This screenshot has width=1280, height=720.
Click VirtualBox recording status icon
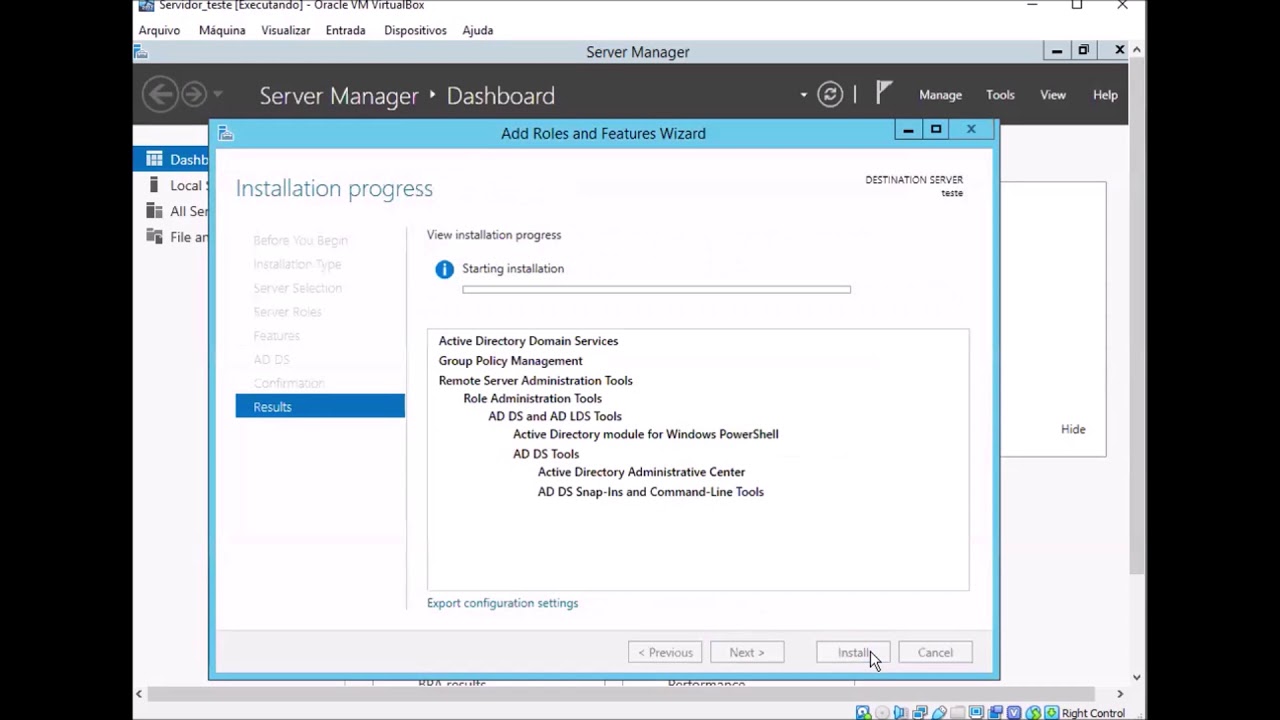pyautogui.click(x=995, y=713)
